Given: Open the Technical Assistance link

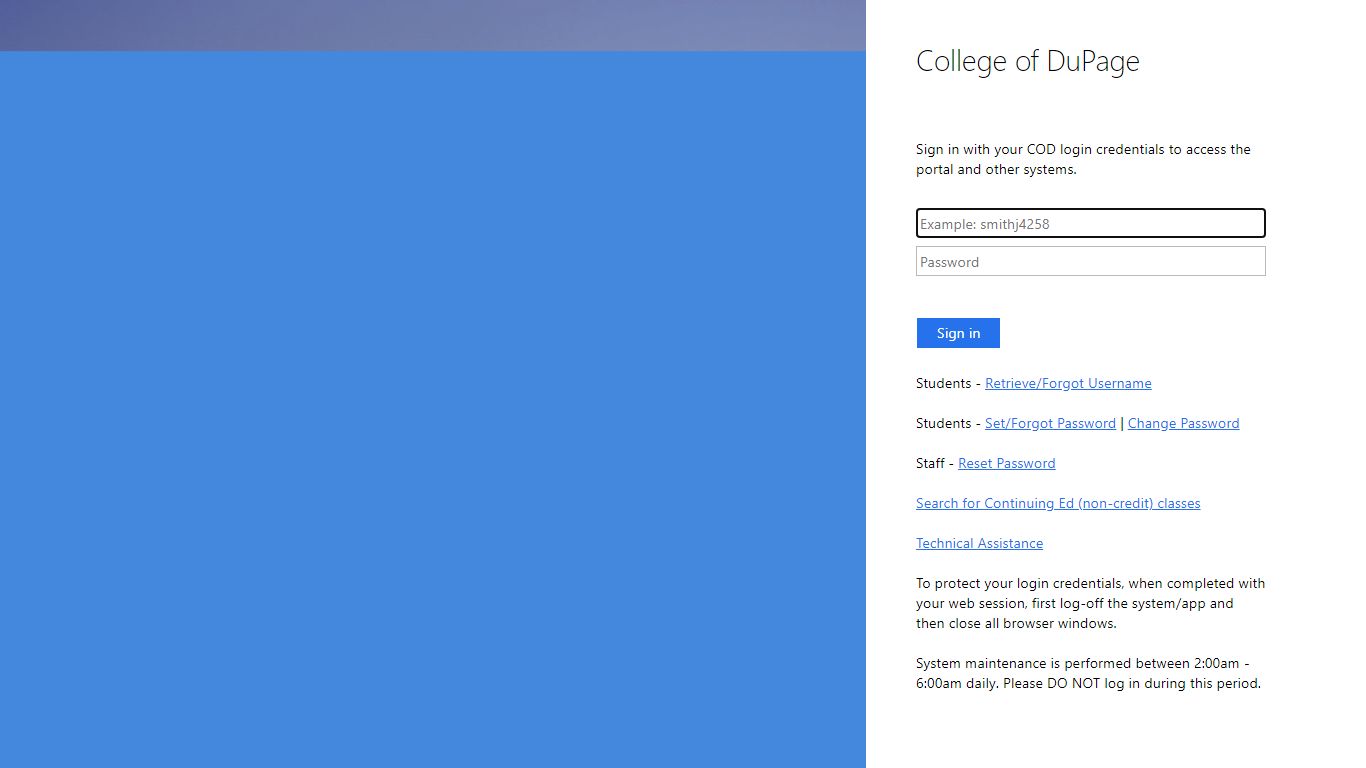Looking at the screenshot, I should 979,543.
